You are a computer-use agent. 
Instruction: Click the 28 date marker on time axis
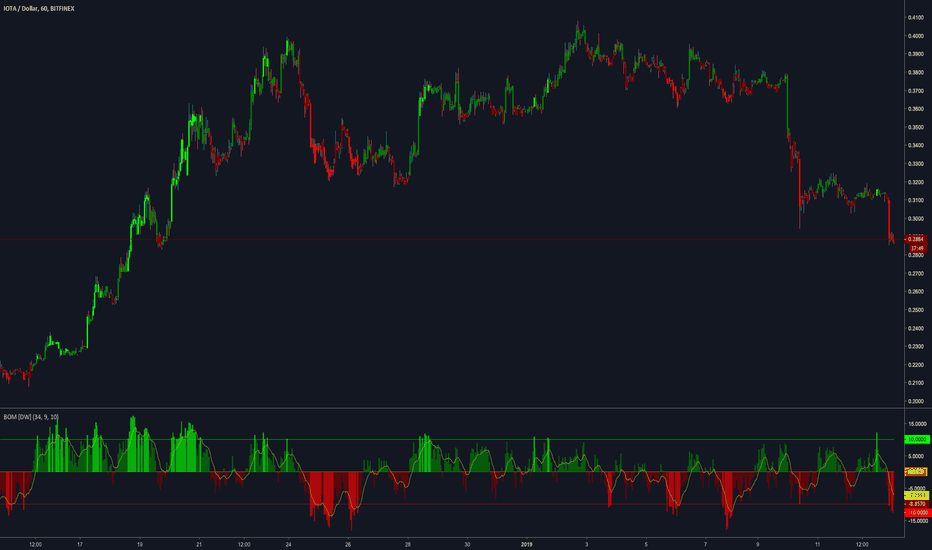pyautogui.click(x=408, y=544)
